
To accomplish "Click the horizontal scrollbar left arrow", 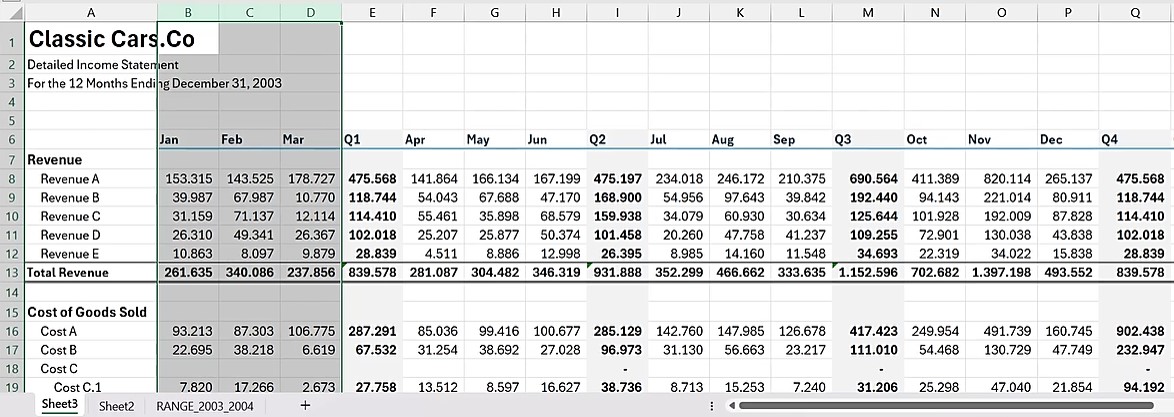I will point(730,405).
